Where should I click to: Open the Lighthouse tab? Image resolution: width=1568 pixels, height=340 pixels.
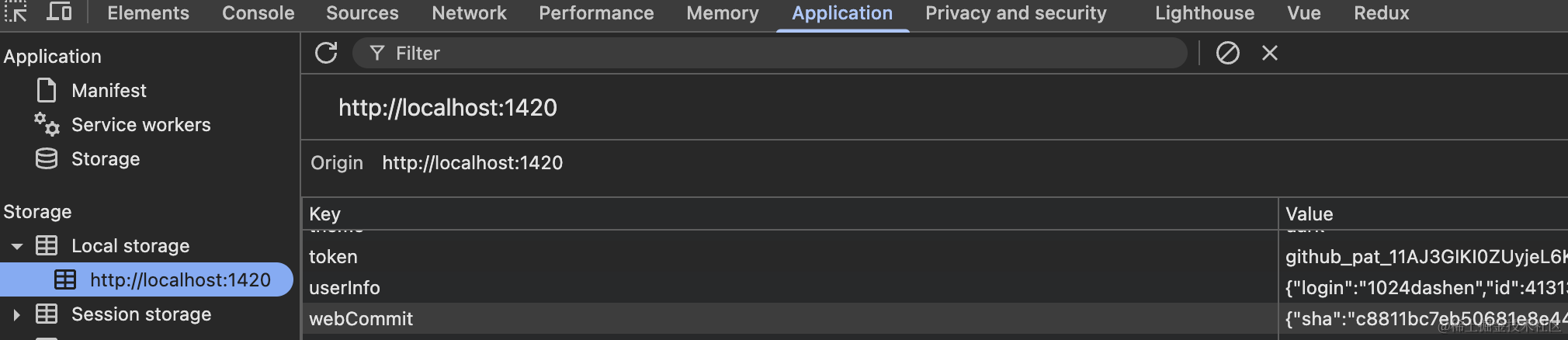pyautogui.click(x=1204, y=13)
